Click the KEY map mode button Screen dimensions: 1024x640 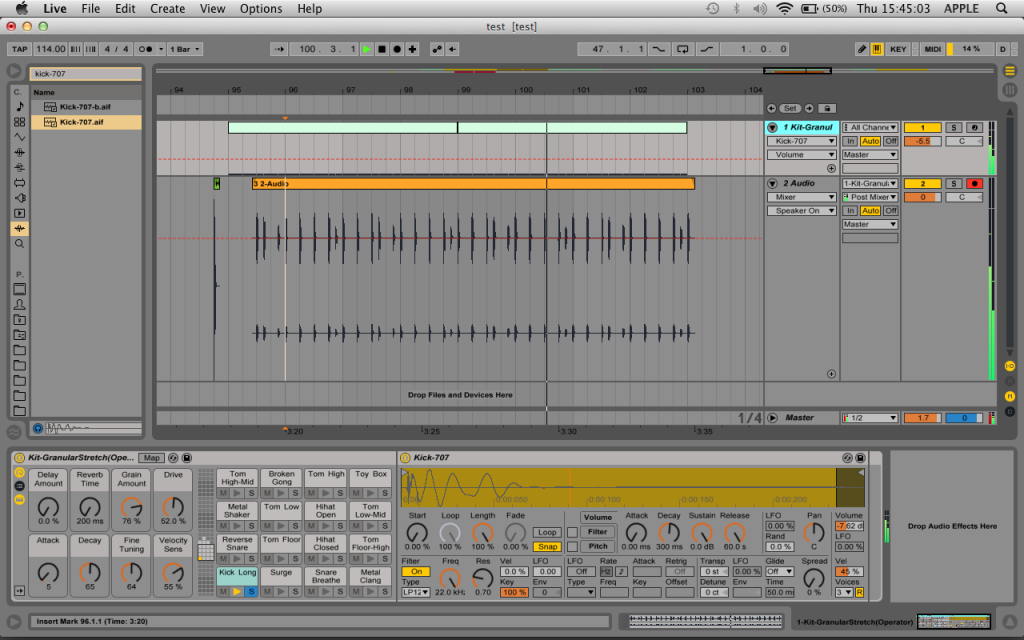(x=898, y=49)
